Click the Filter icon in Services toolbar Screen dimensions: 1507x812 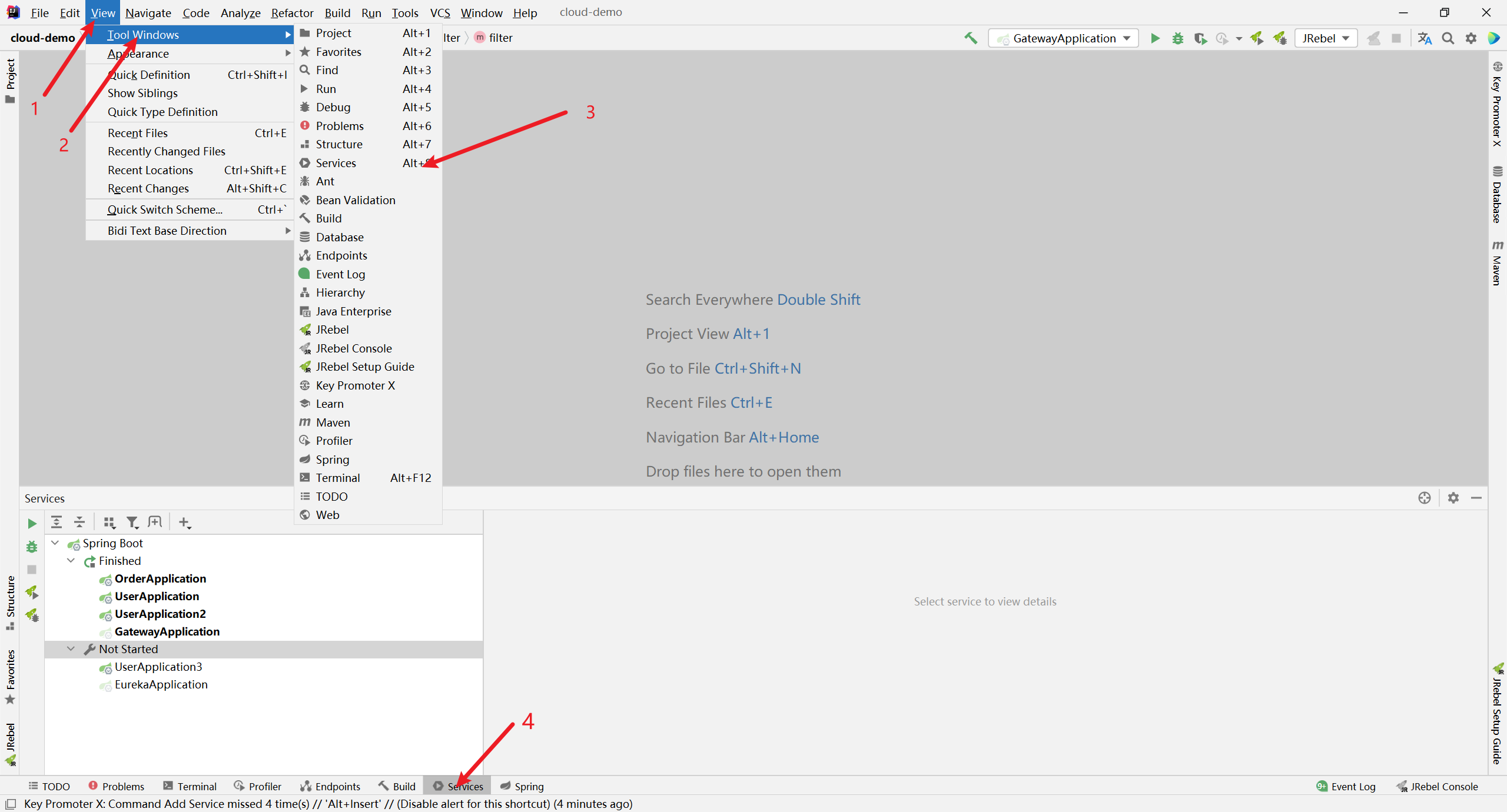tap(132, 522)
